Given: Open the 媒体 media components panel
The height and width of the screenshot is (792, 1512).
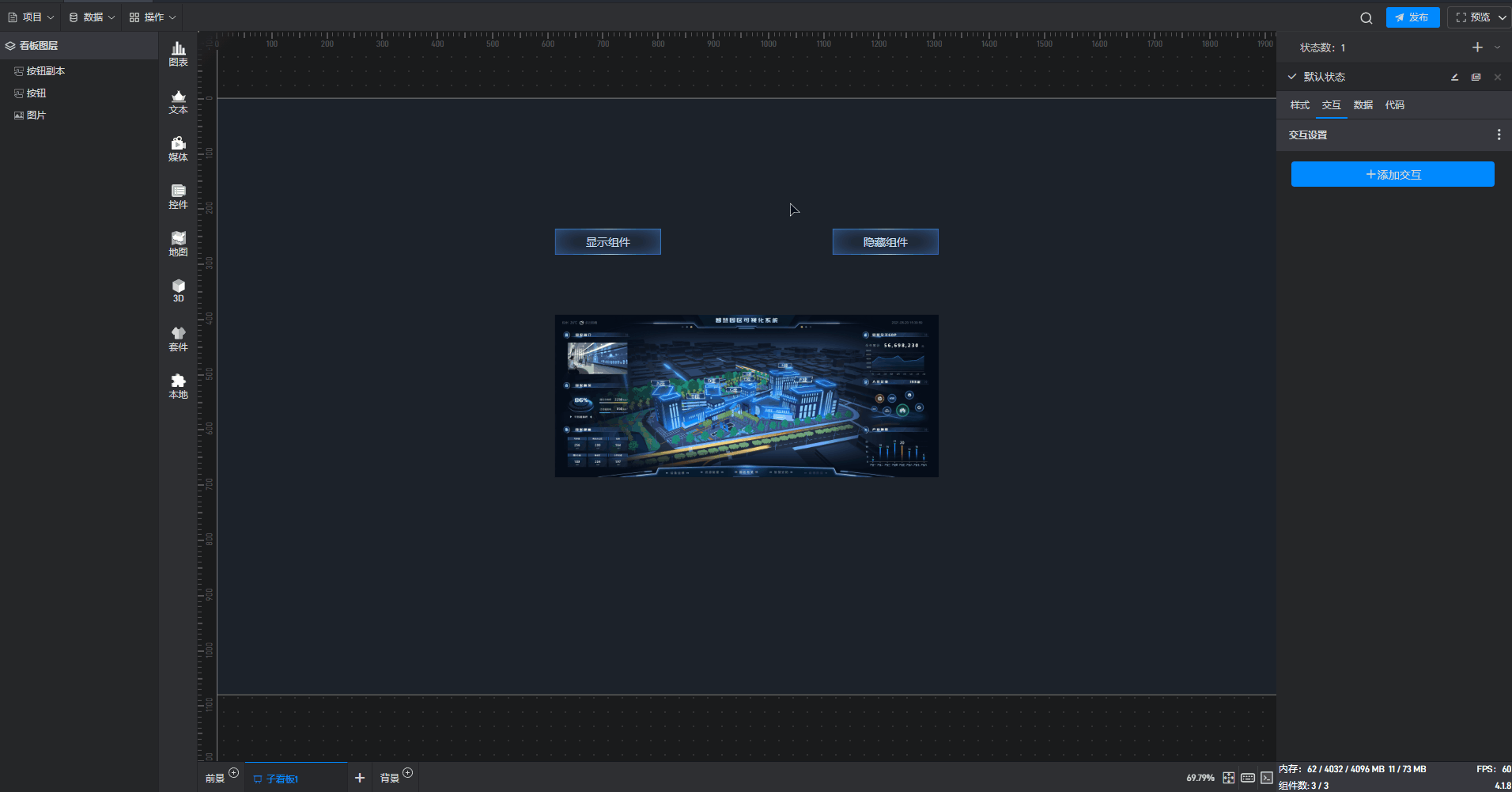Looking at the screenshot, I should tap(178, 149).
